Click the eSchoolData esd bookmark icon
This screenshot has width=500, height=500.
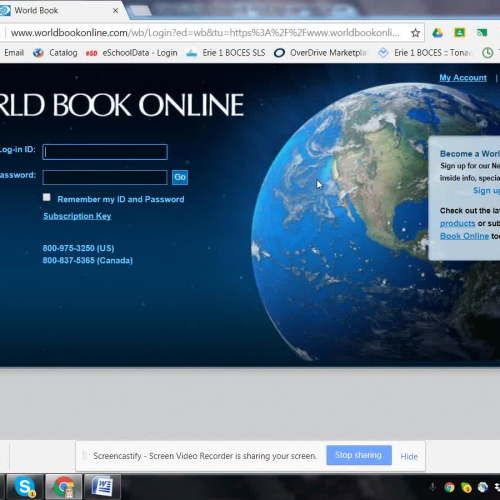91,53
